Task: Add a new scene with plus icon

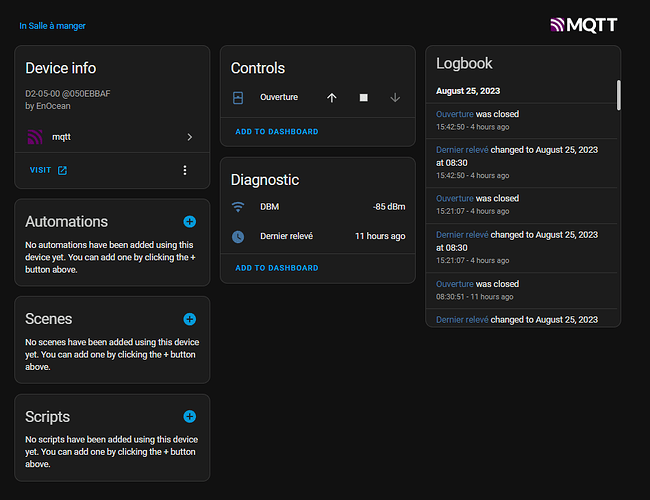Action: click(190, 319)
